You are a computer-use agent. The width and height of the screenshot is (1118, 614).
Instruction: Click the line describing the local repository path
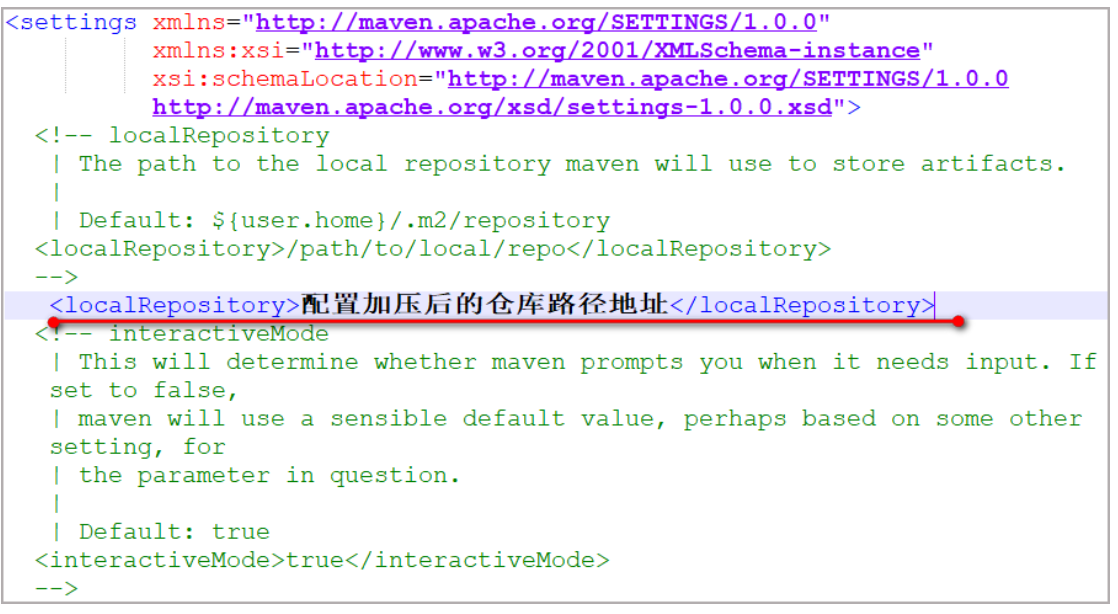pyautogui.click(x=572, y=163)
